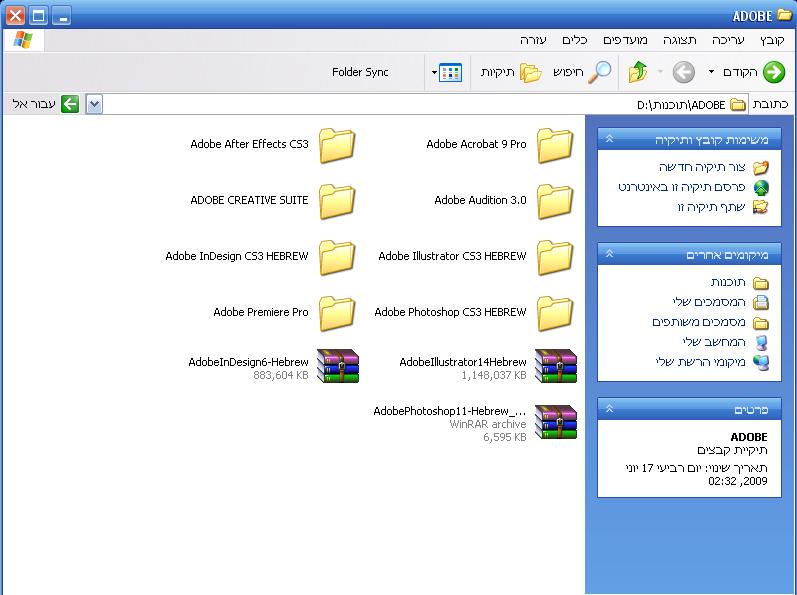Collapse details (פרטים) panel

[610, 409]
